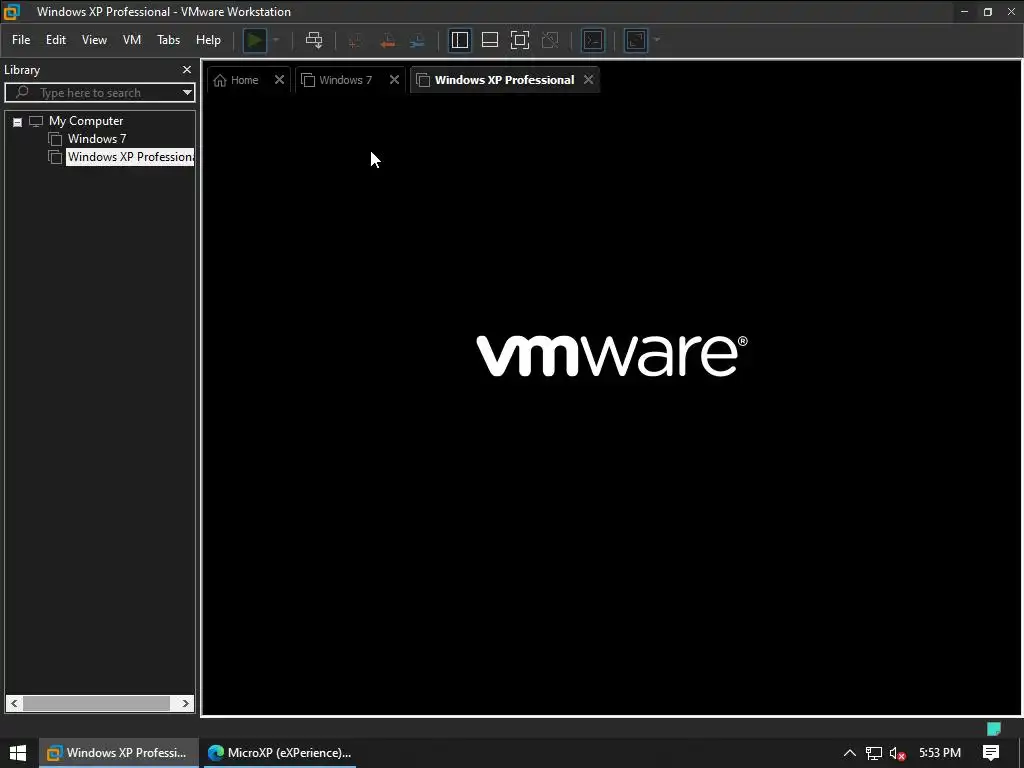Click the Windows 7 VM icon in library
Viewport: 1024px width, 768px height.
tap(56, 139)
